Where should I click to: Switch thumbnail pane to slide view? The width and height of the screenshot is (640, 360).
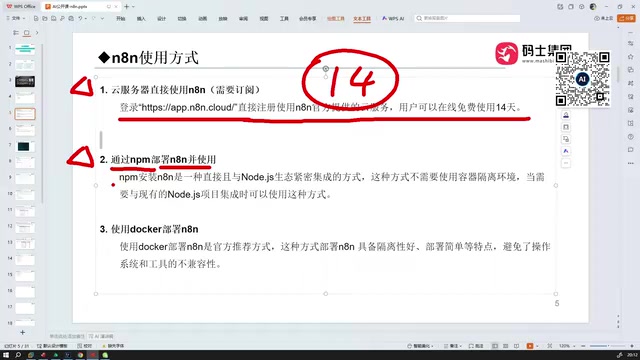coord(27,33)
